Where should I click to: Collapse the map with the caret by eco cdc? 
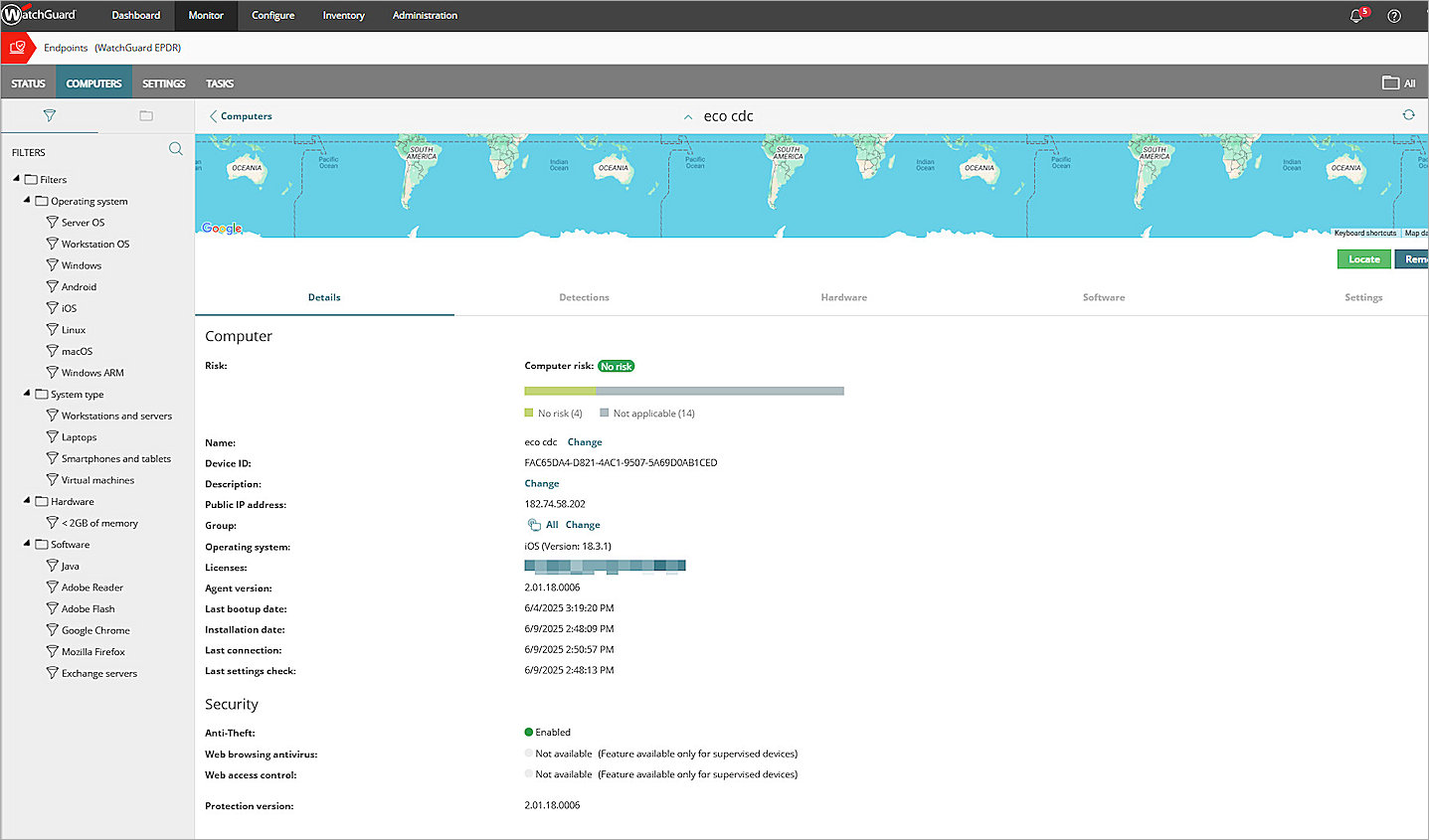pos(688,116)
